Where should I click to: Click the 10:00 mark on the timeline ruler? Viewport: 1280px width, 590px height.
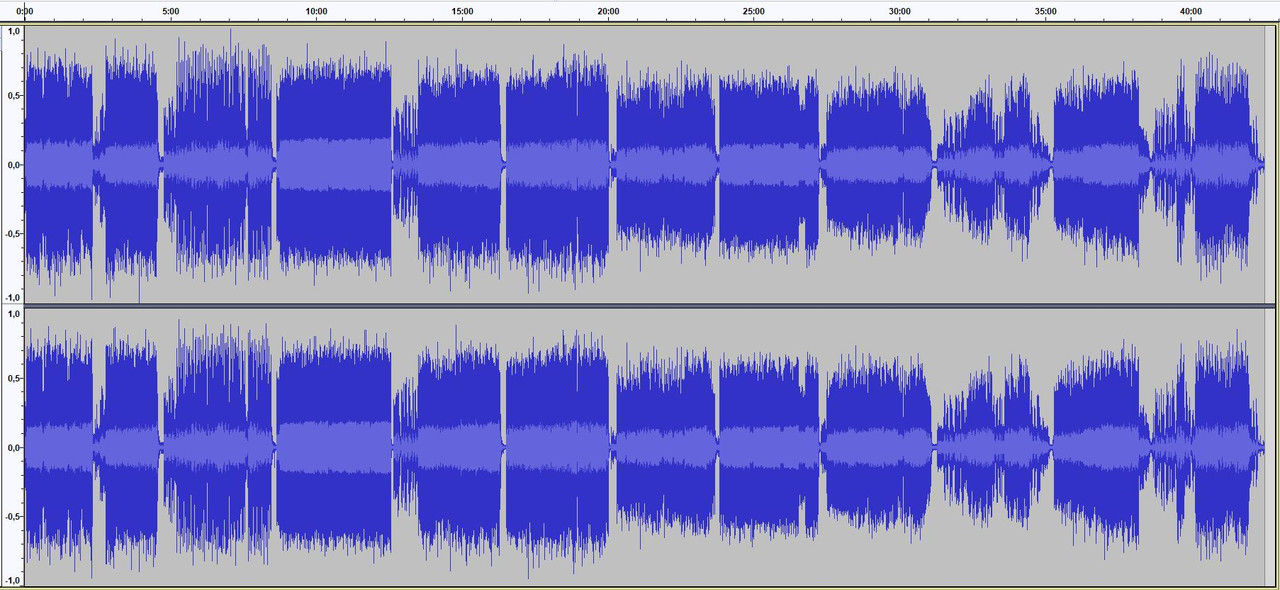coord(316,11)
